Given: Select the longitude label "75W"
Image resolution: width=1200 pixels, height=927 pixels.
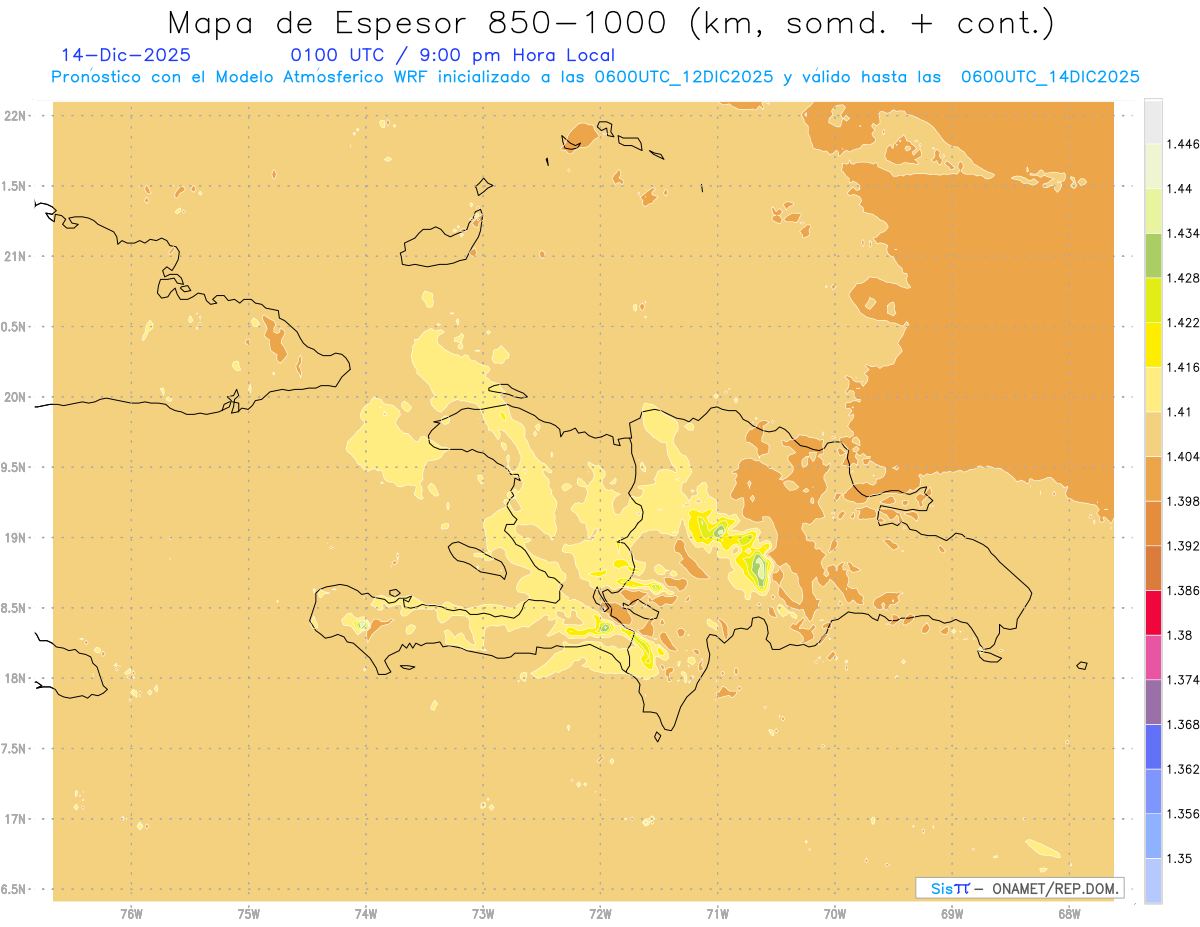Looking at the screenshot, I should [x=249, y=914].
